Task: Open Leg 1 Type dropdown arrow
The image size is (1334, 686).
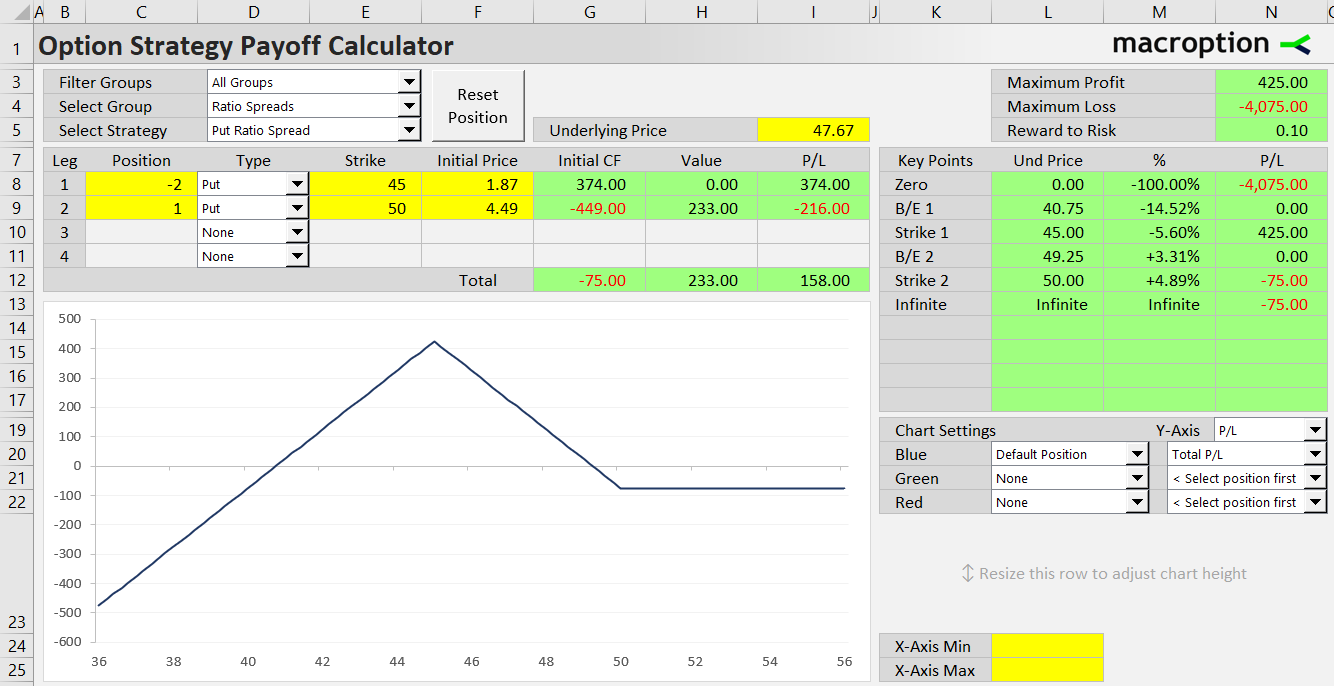Action: pyautogui.click(x=297, y=184)
